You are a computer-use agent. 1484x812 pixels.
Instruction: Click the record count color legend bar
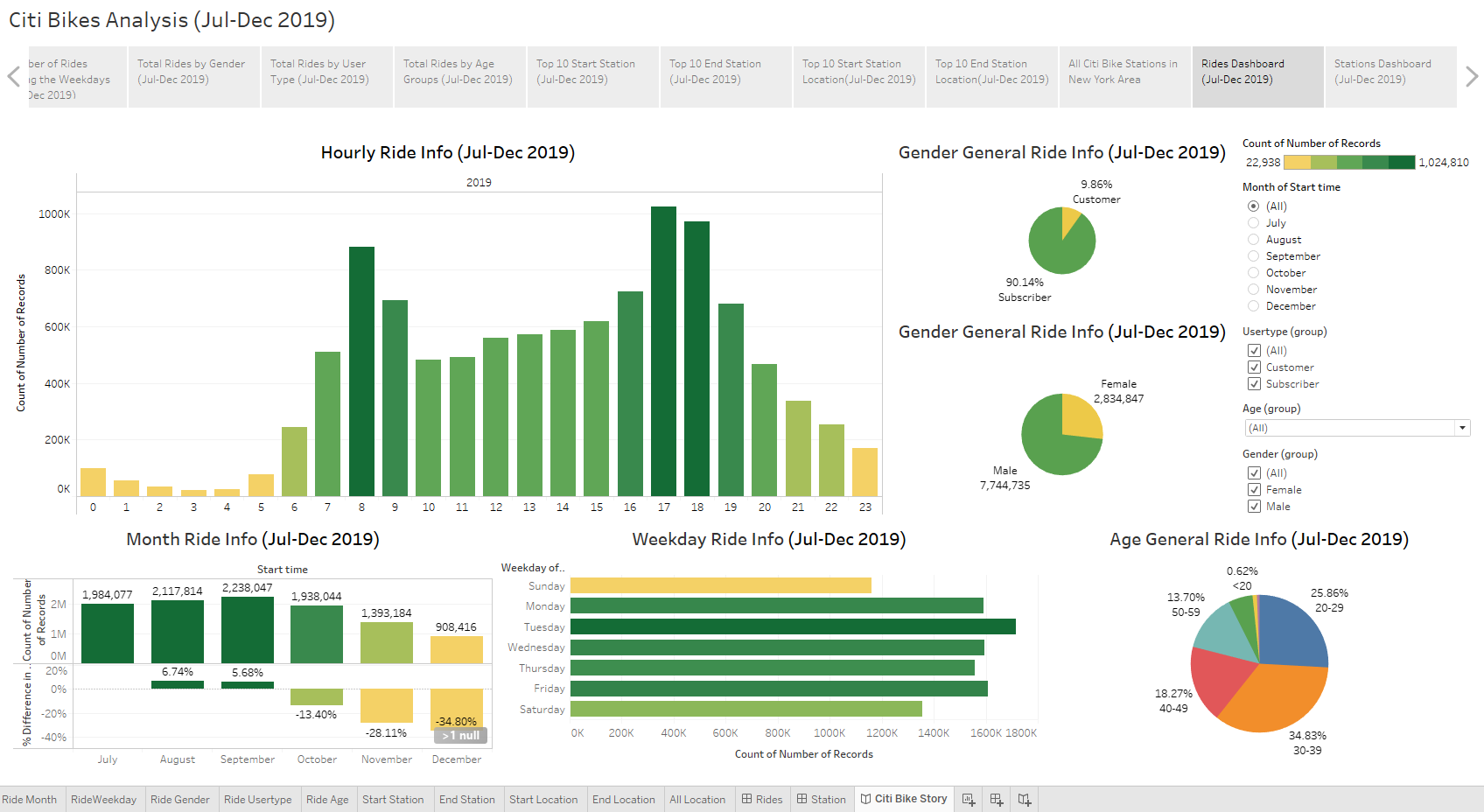coord(1349,162)
